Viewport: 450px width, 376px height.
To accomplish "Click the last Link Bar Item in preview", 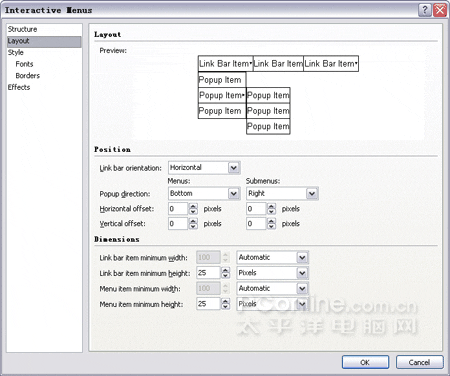I will point(331,64).
